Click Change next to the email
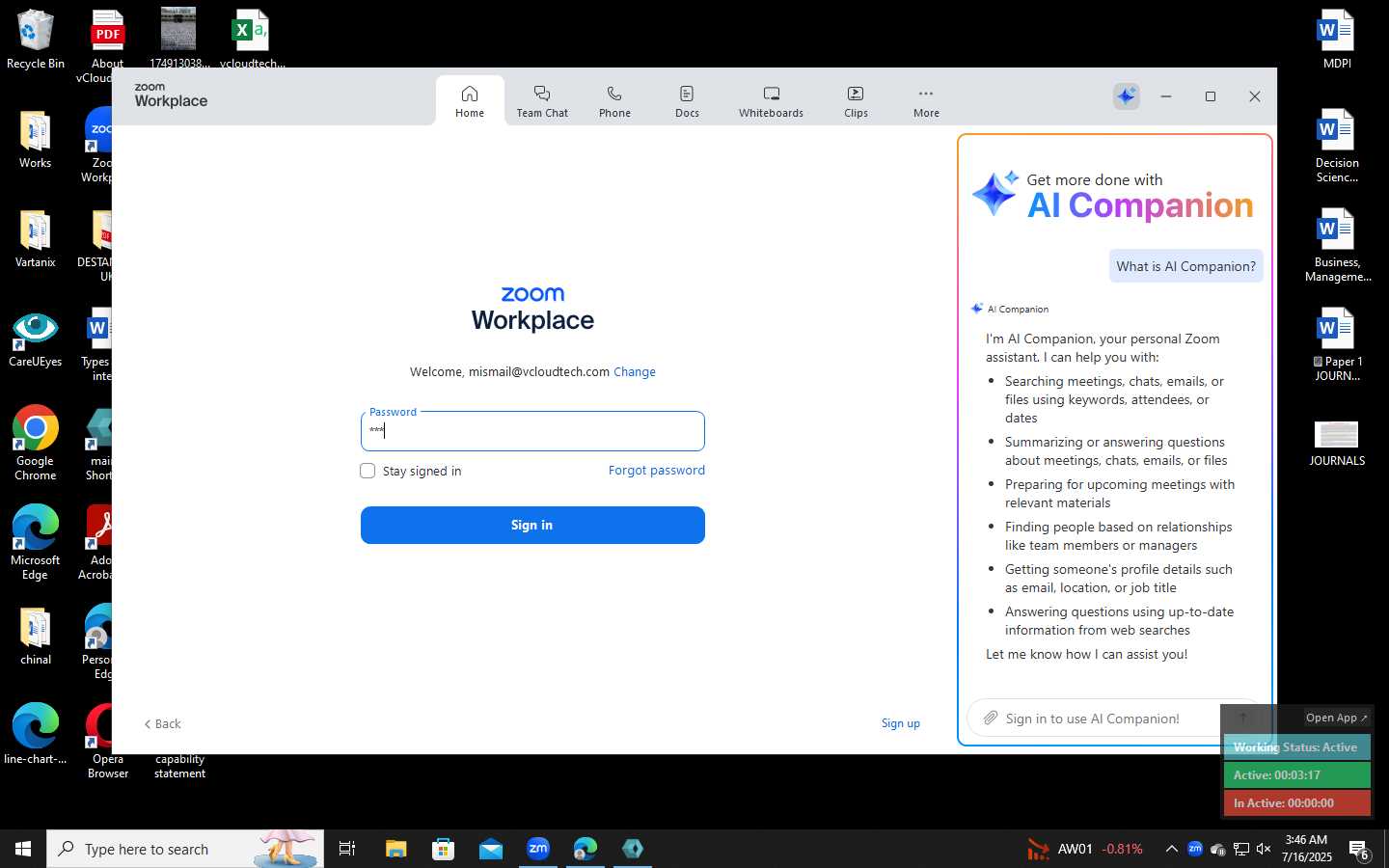The image size is (1389, 868). (x=635, y=372)
